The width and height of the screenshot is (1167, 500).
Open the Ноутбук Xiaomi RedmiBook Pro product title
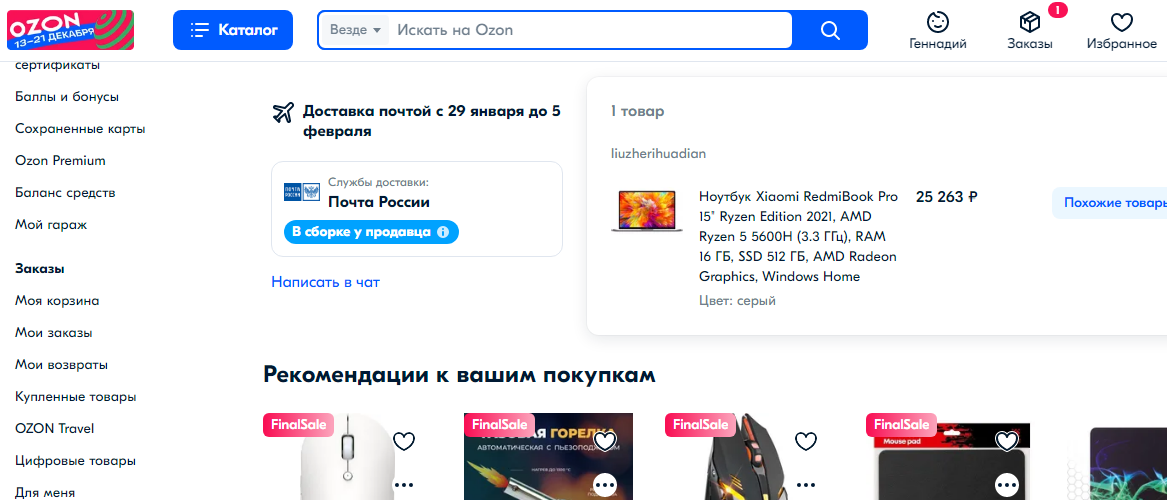pos(799,237)
